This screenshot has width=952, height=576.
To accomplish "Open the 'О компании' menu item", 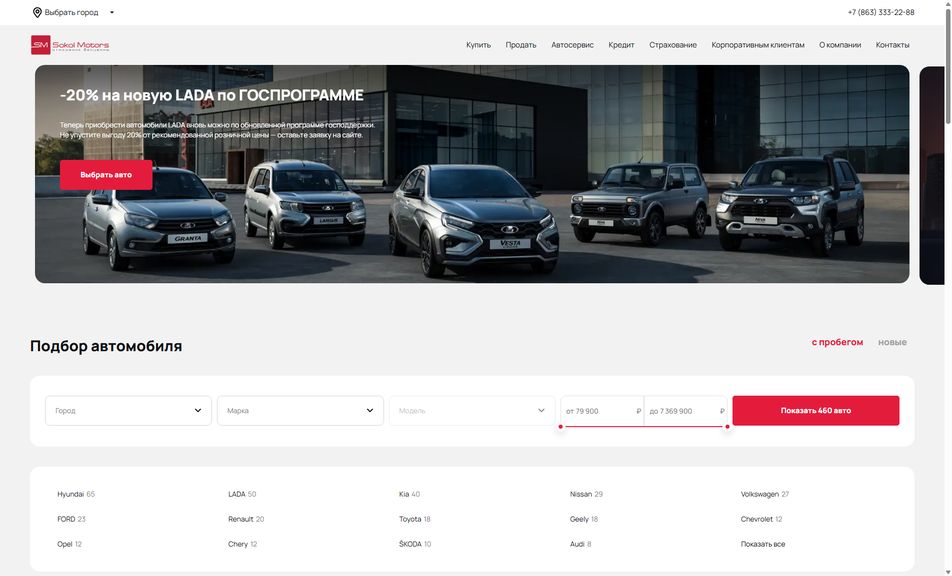I will pos(840,45).
